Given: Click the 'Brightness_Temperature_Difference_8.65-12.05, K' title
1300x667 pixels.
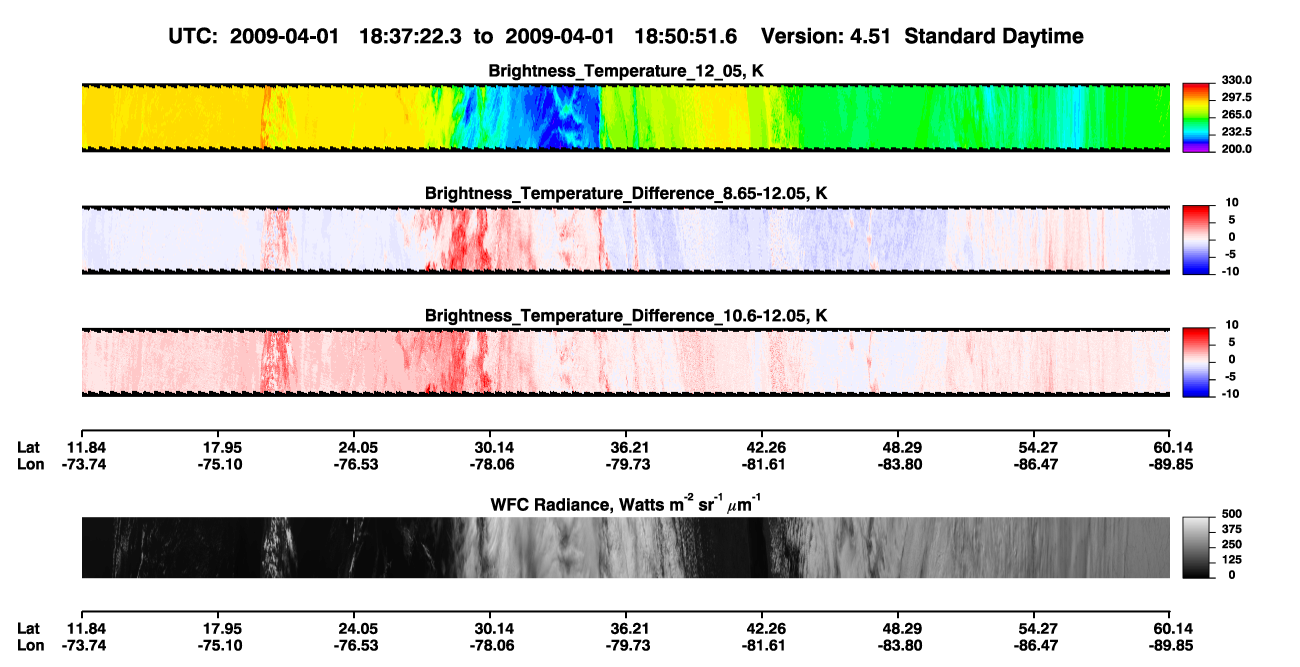Looking at the screenshot, I should [x=626, y=193].
